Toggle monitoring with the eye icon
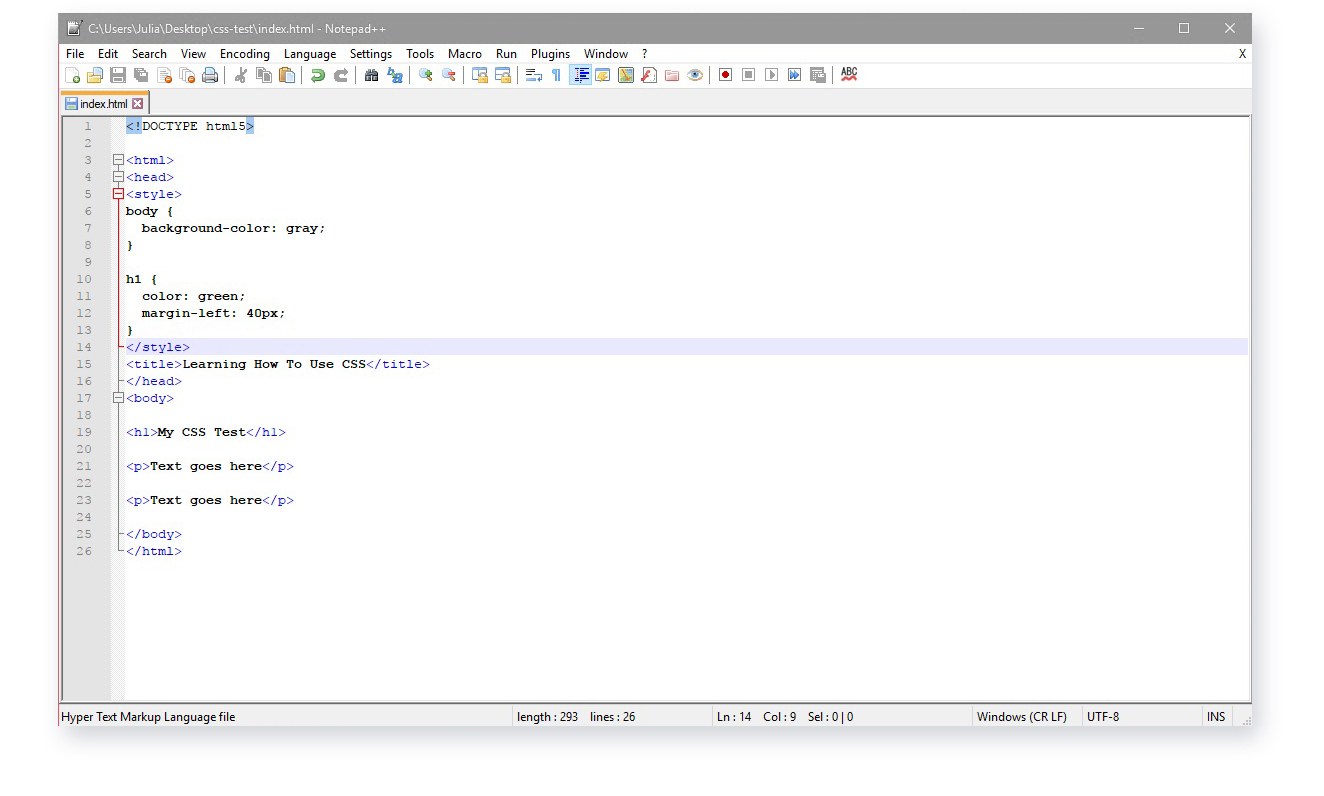 (695, 74)
